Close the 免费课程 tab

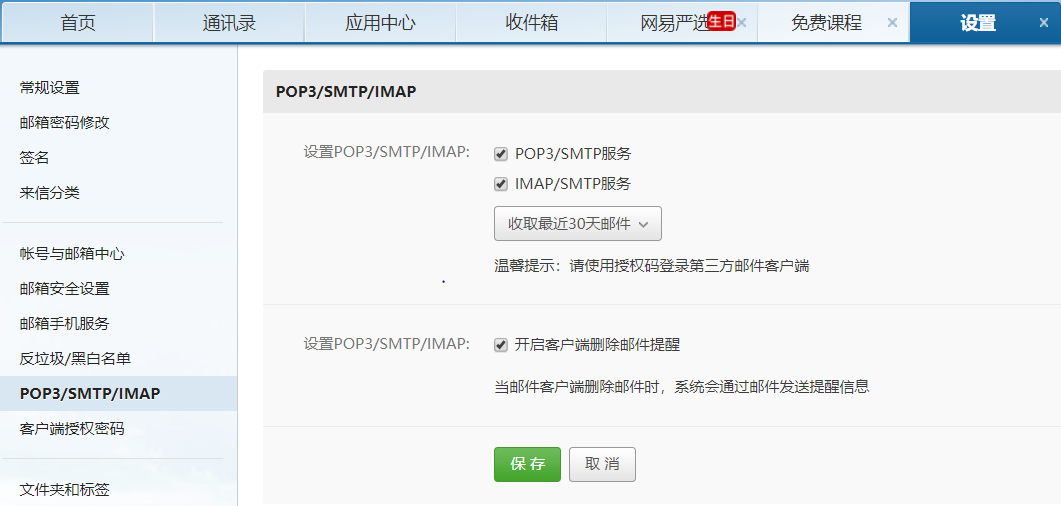click(892, 22)
